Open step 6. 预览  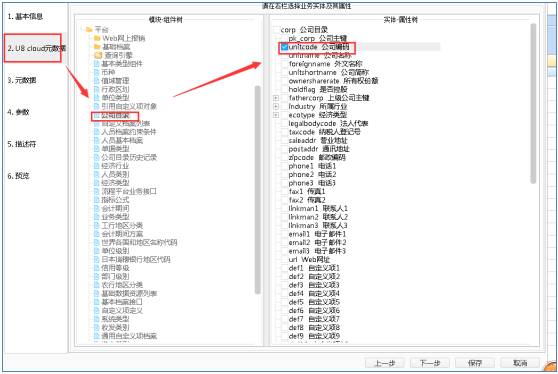click(18, 176)
